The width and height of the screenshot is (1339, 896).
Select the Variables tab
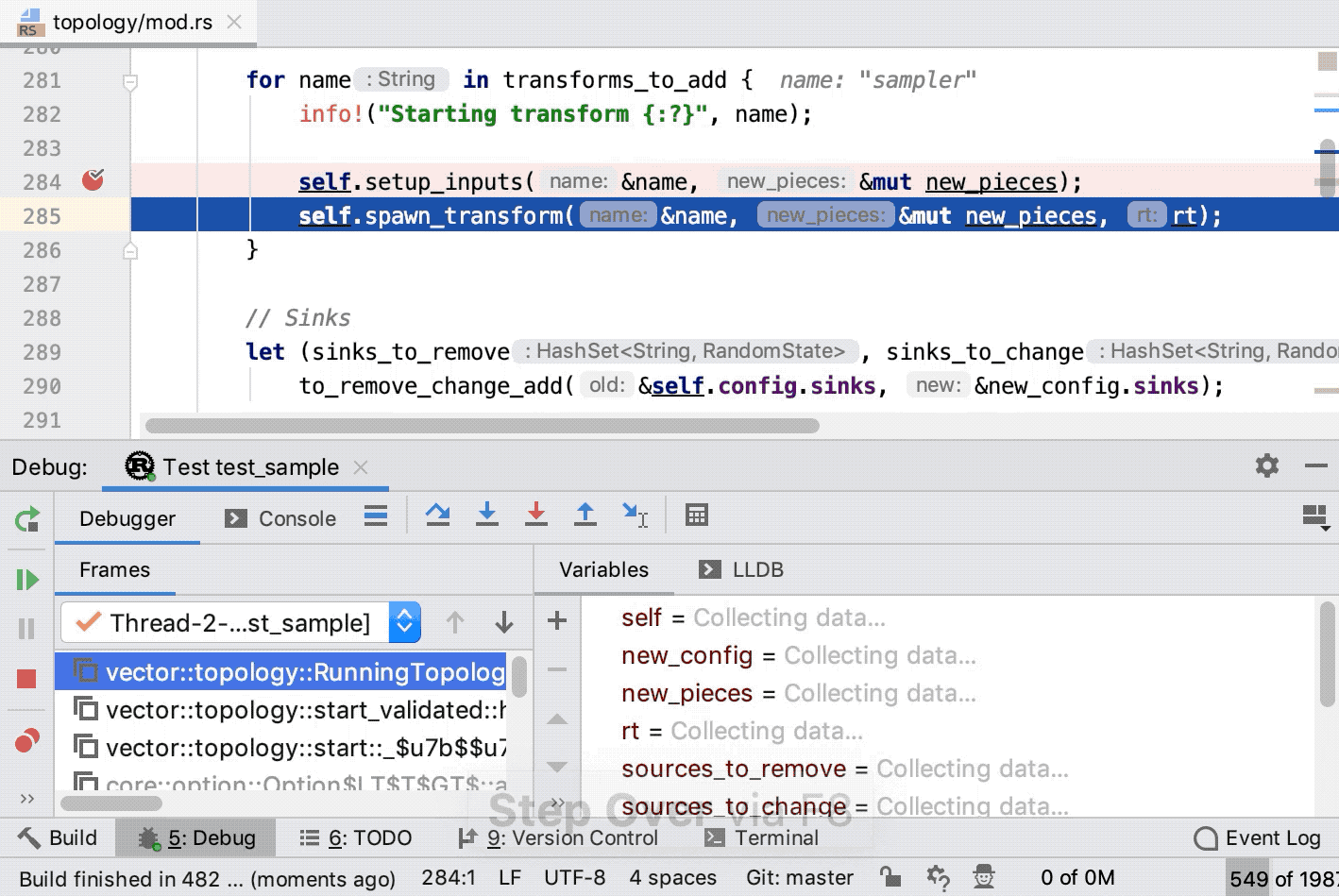point(603,569)
